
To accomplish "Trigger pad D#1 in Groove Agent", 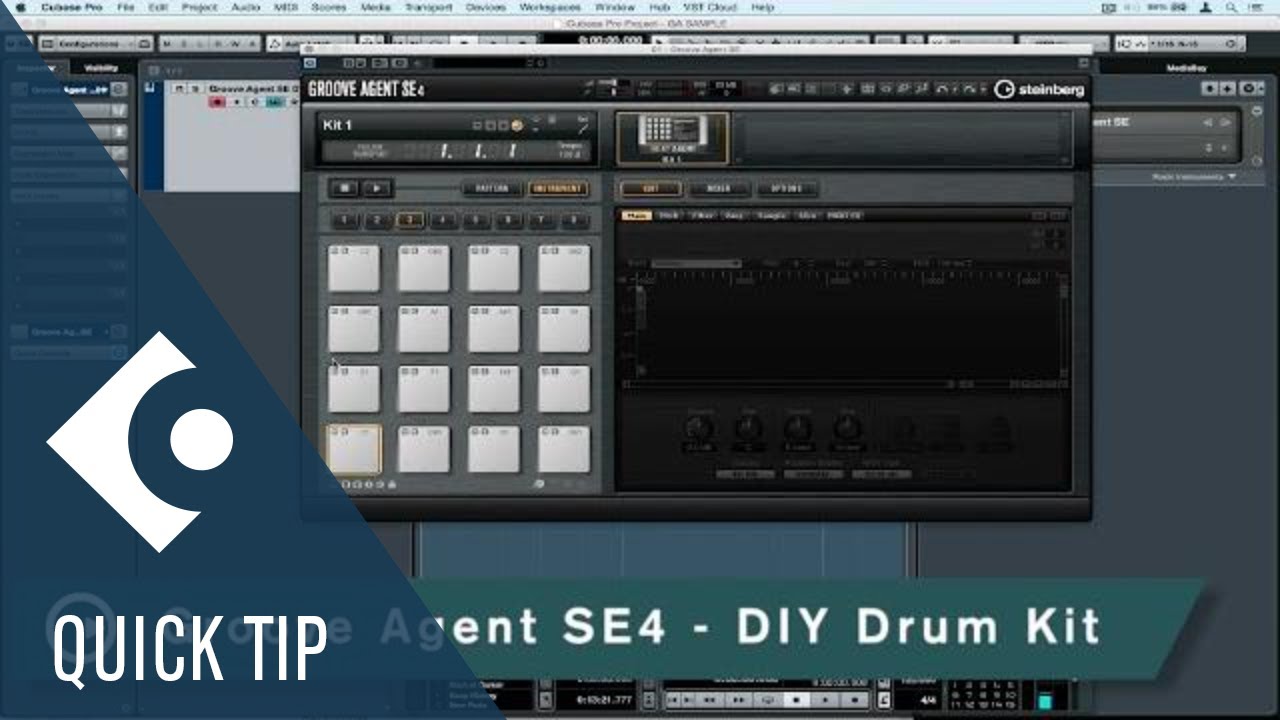I will [564, 449].
